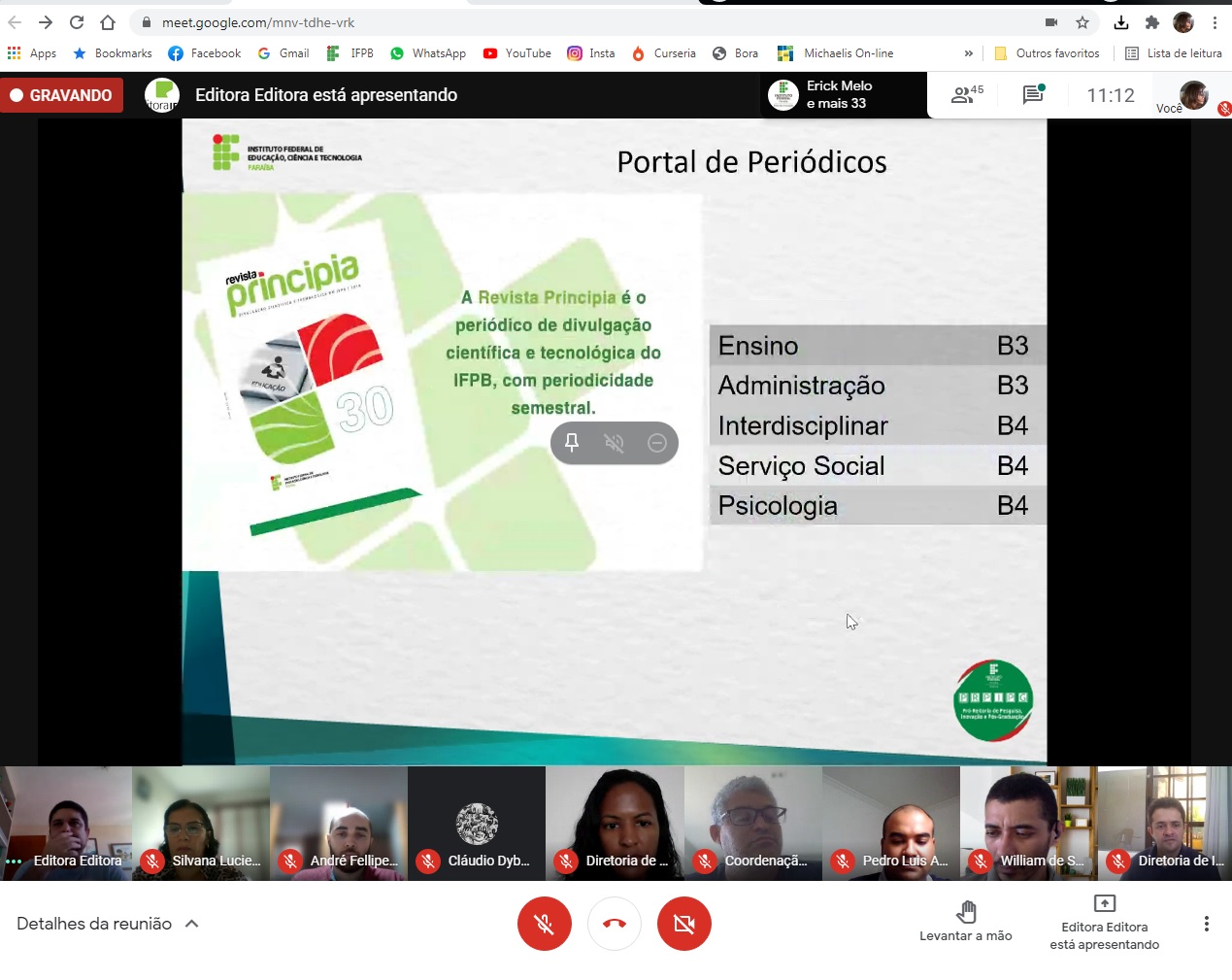The height and width of the screenshot is (980, 1232).
Task: Unmute your microphone
Action: pos(545,924)
